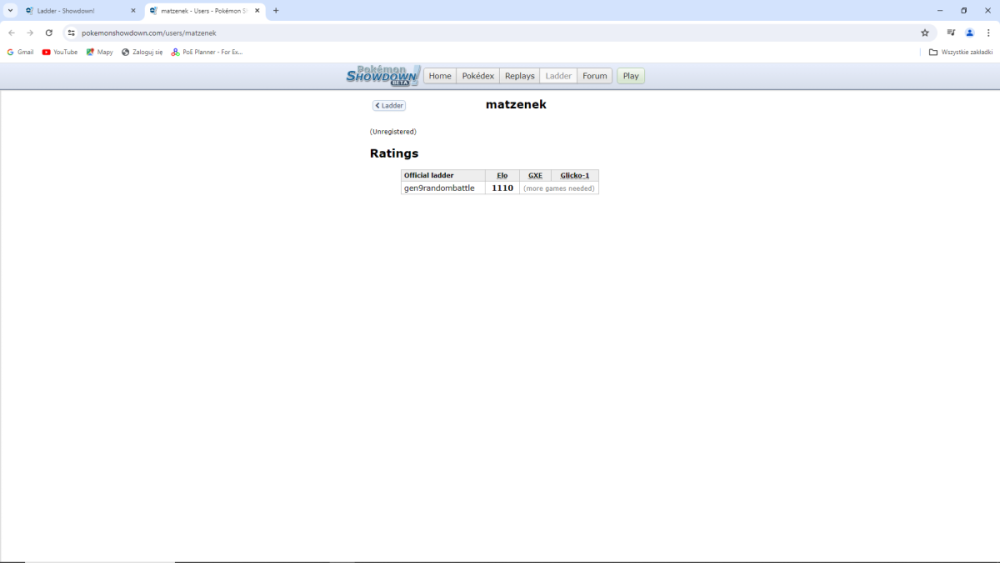Click the Pokémon Showdown logo

382,75
